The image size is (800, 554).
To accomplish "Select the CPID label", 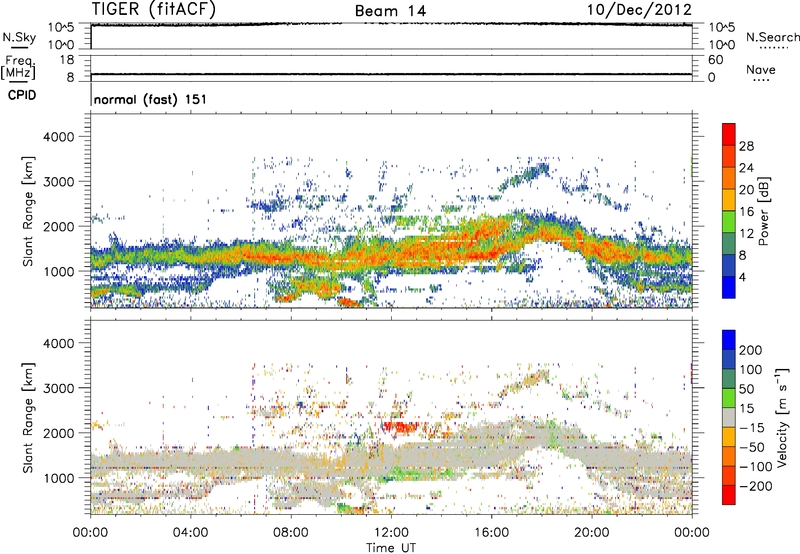I will 22,95.
